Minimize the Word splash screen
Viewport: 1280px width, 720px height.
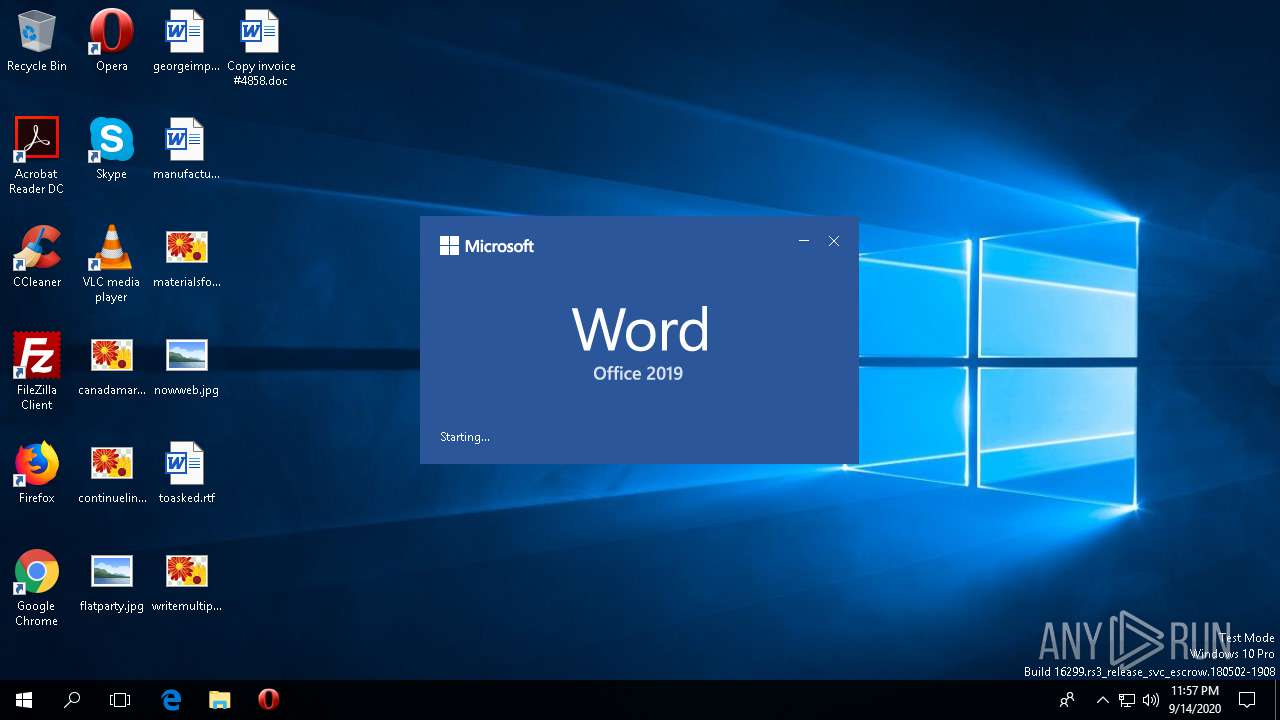click(x=804, y=241)
